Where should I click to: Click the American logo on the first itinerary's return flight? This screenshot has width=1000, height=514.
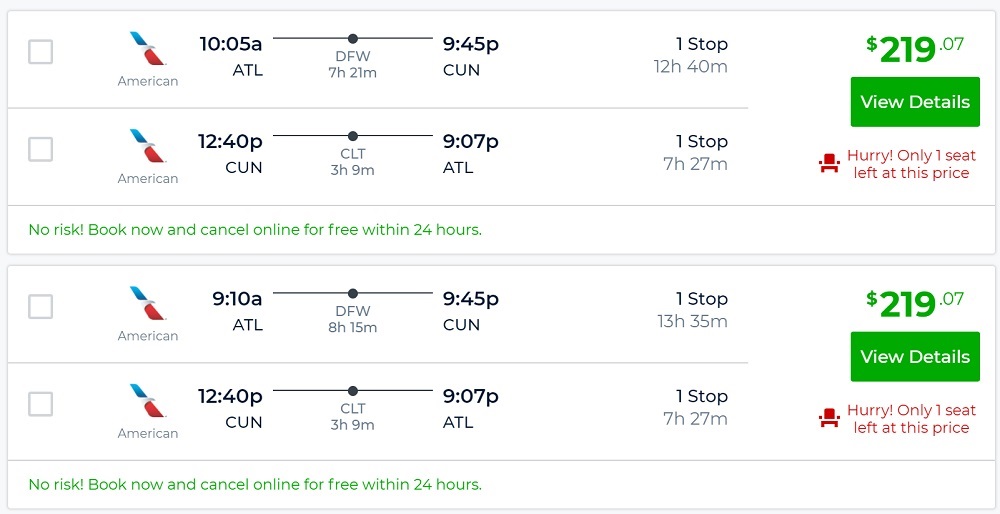pyautogui.click(x=148, y=146)
